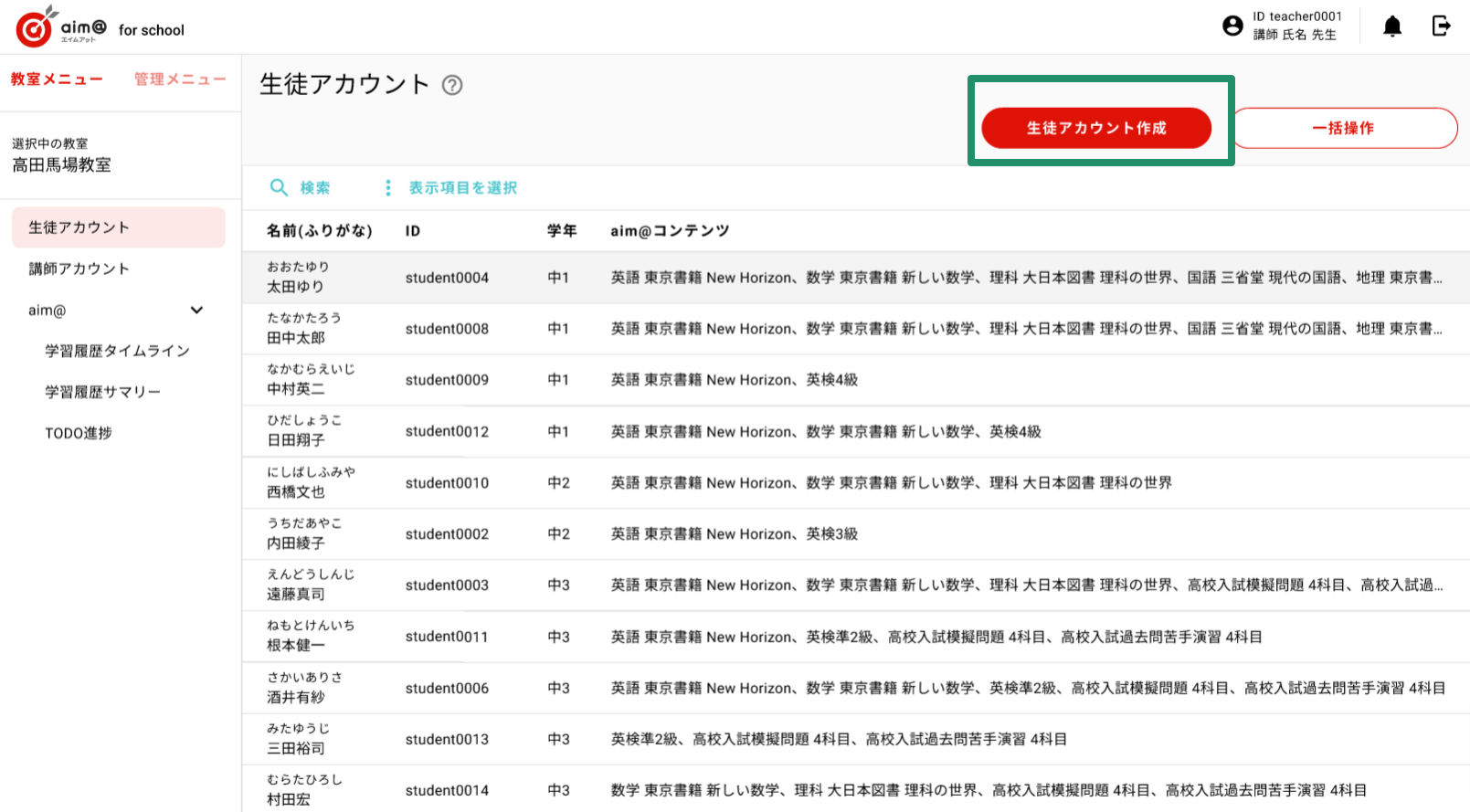The width and height of the screenshot is (1470, 812).
Task: Switch to 管理メニュー tab
Action: [x=180, y=79]
